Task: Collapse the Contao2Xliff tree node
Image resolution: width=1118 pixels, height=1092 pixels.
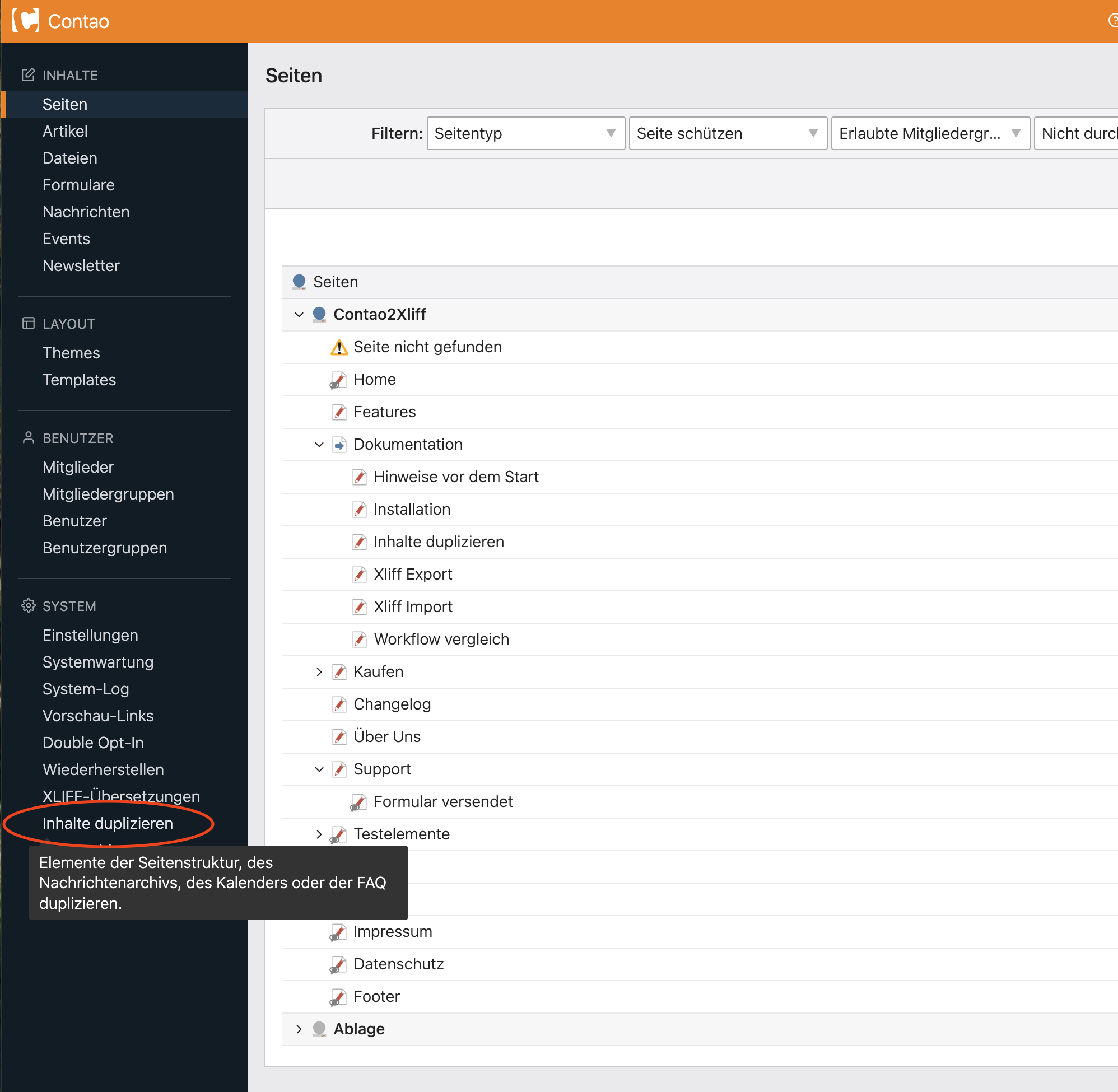Action: pyautogui.click(x=299, y=314)
